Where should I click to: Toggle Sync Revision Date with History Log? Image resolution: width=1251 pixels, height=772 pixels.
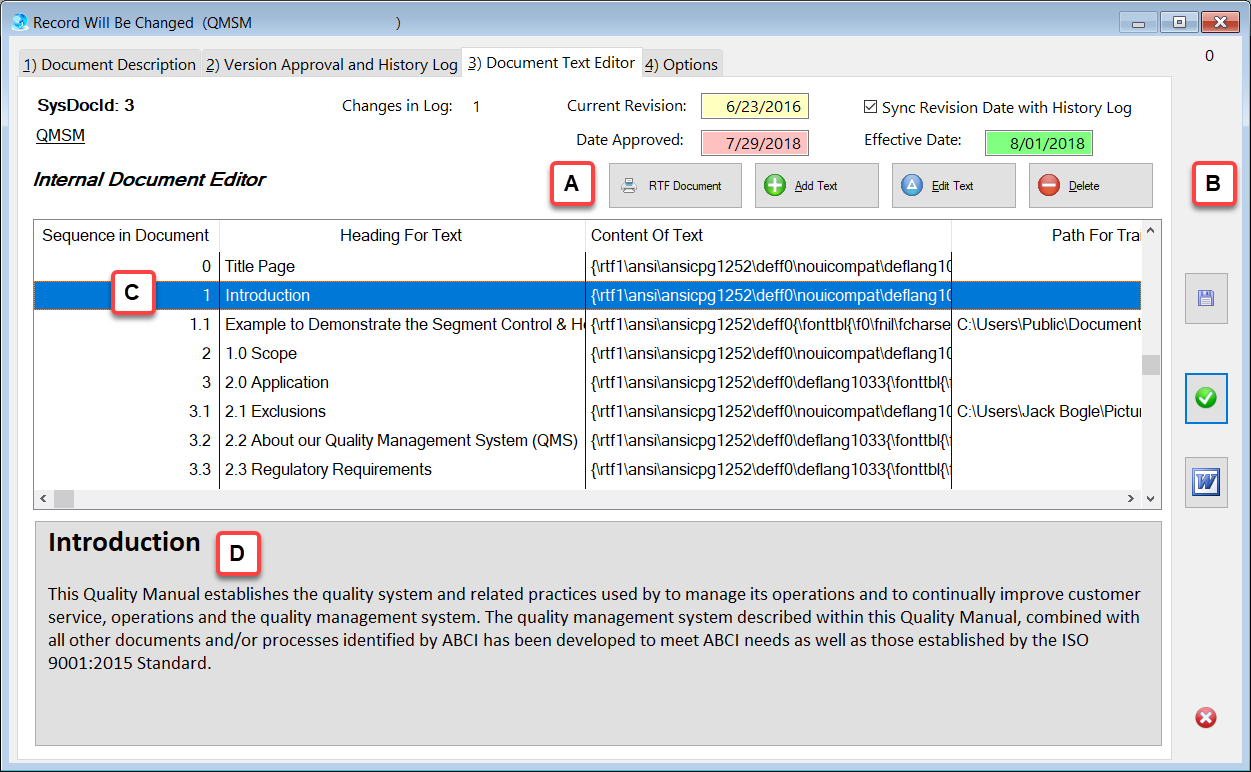tap(870, 107)
